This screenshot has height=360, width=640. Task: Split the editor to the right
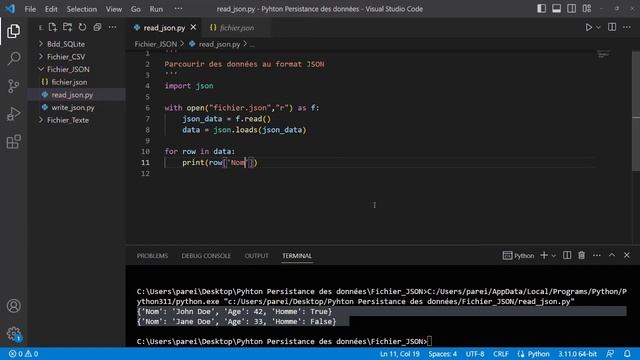pos(612,27)
